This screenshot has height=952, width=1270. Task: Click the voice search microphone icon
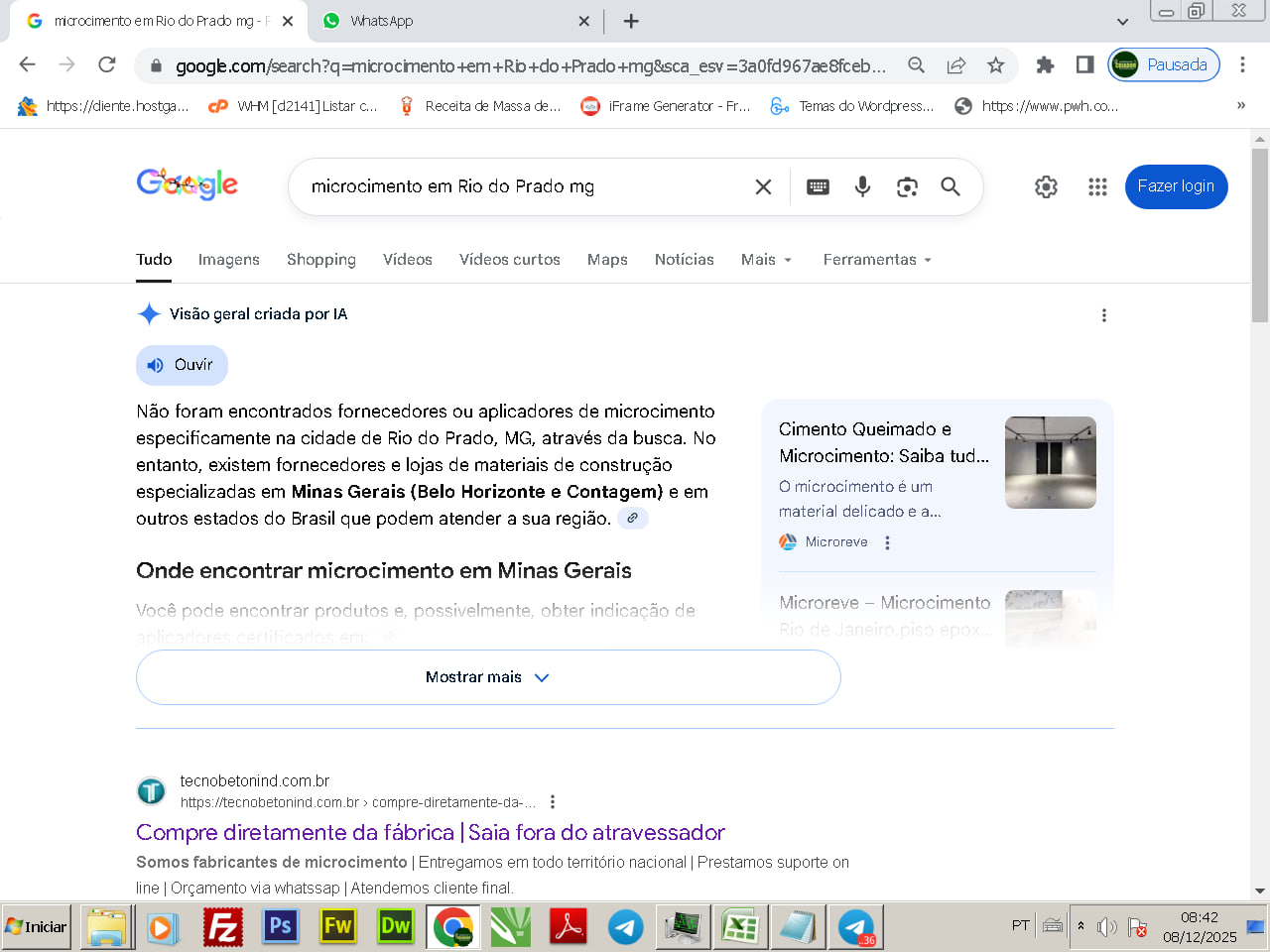tap(862, 186)
